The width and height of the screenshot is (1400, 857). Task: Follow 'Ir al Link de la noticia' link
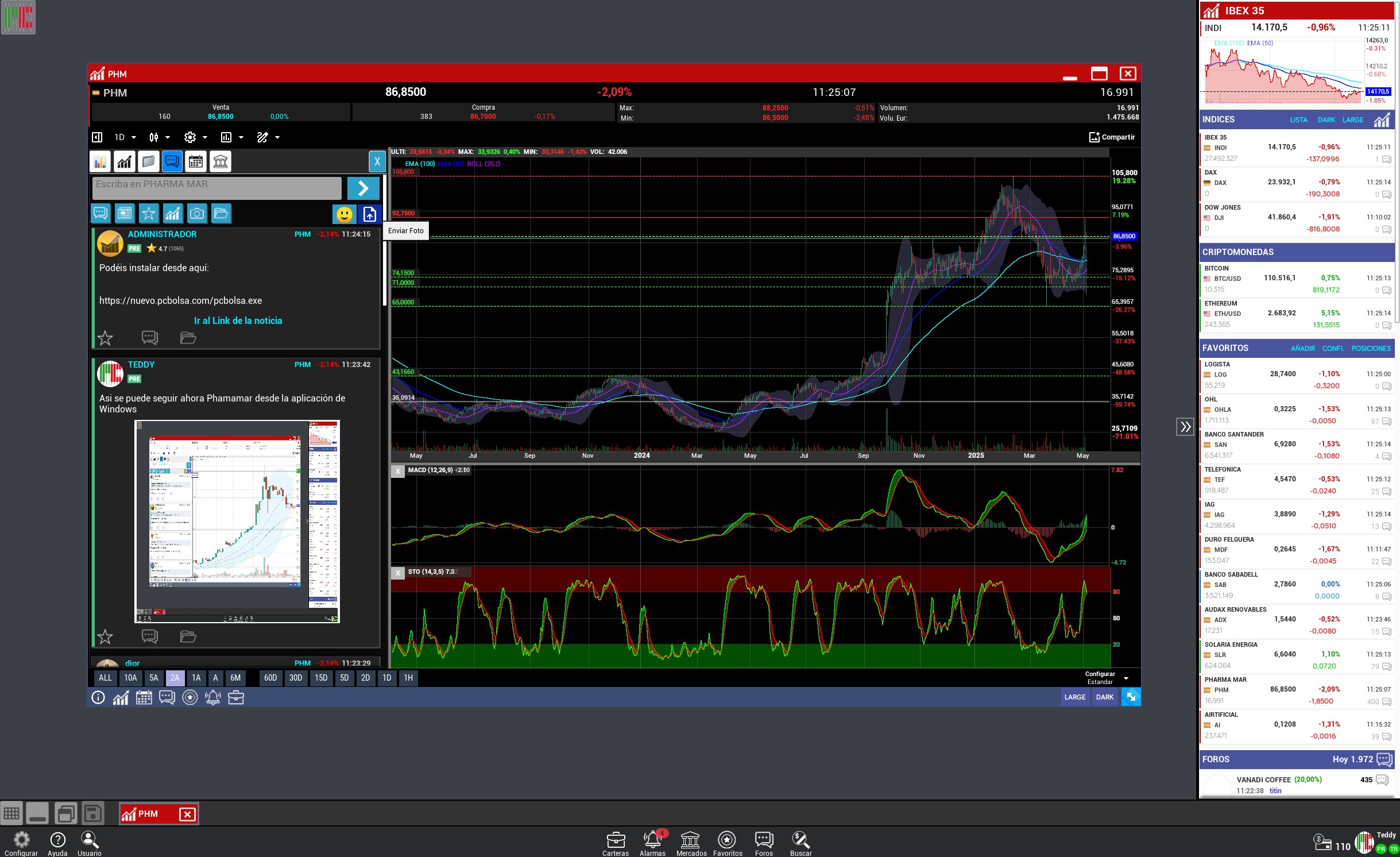[238, 321]
